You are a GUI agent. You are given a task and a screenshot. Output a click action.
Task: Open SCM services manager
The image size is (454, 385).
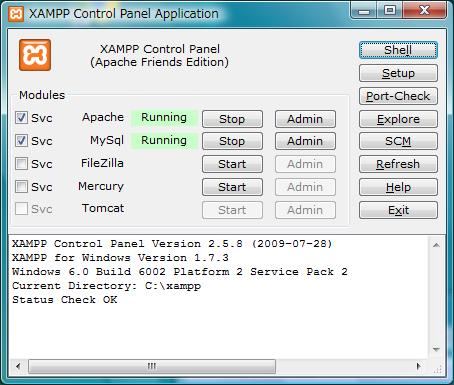(x=398, y=141)
